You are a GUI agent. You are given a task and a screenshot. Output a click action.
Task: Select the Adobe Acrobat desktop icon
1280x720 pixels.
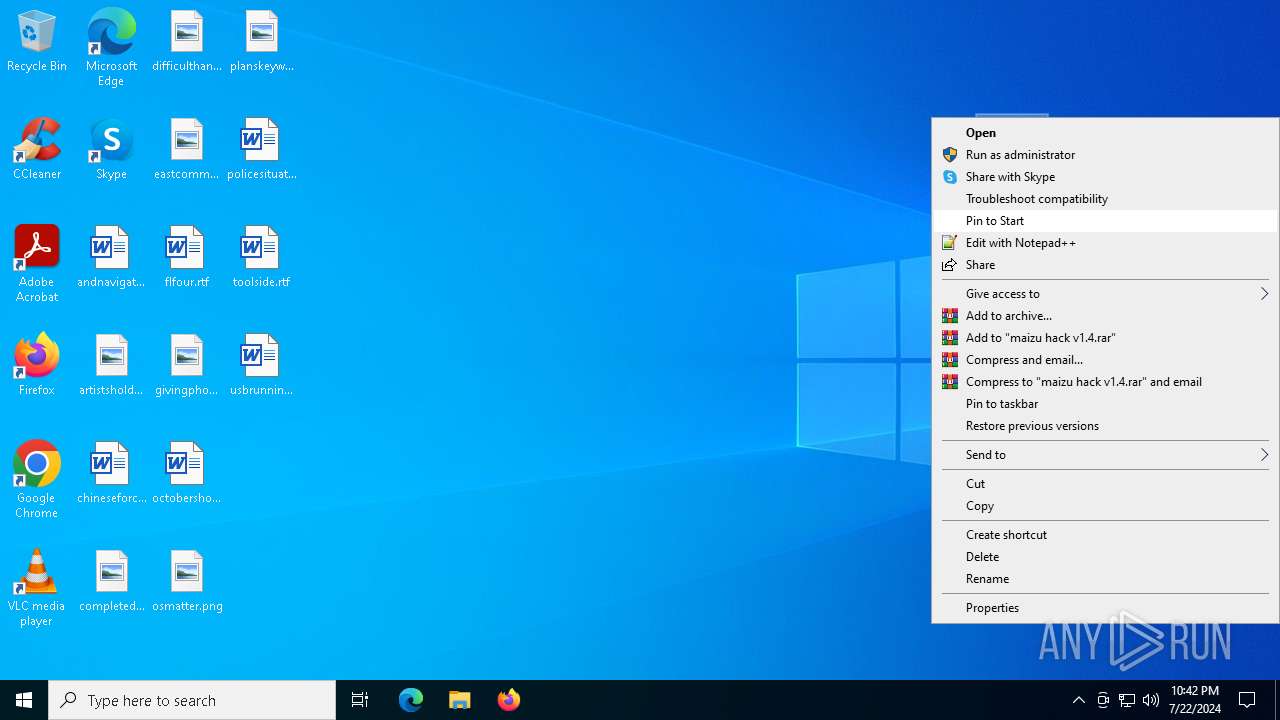[x=37, y=264]
